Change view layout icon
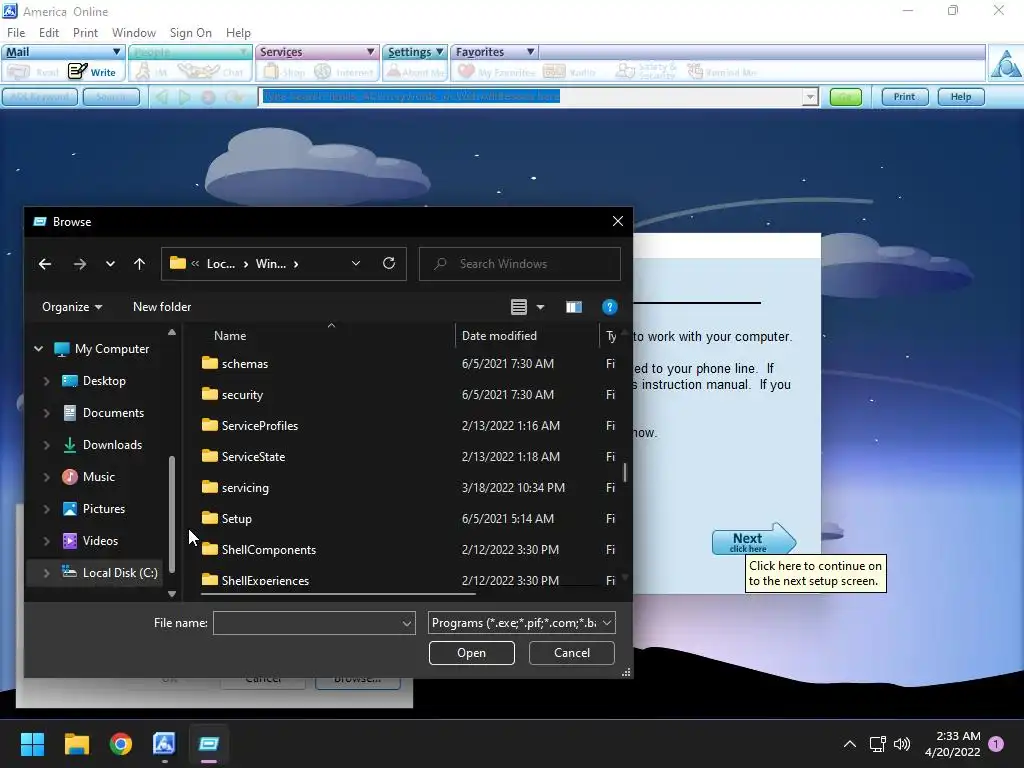This screenshot has width=1024, height=768. click(x=519, y=307)
